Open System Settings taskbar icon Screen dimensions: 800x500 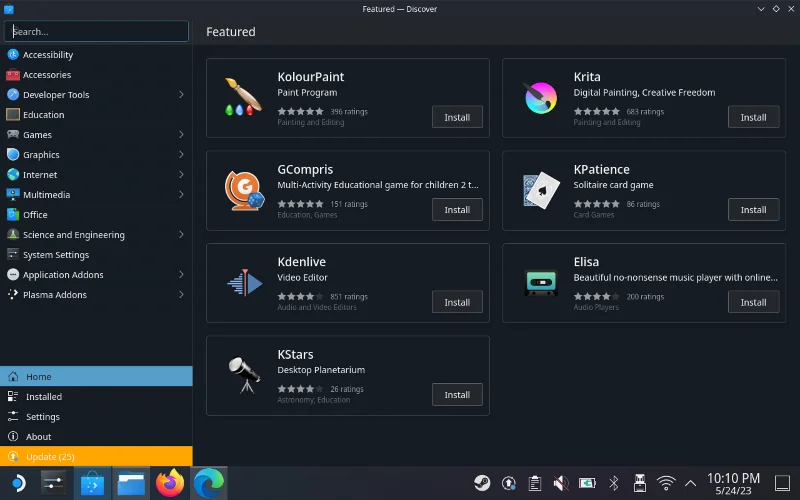(x=53, y=483)
